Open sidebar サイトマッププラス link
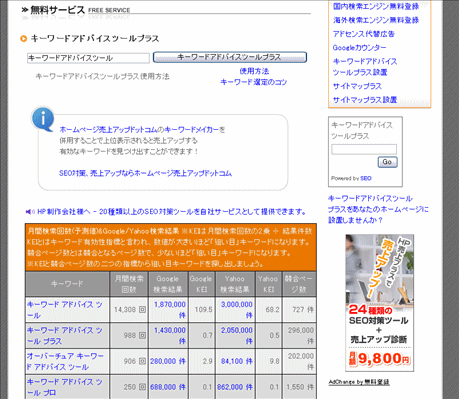The width and height of the screenshot is (459, 399). [357, 86]
